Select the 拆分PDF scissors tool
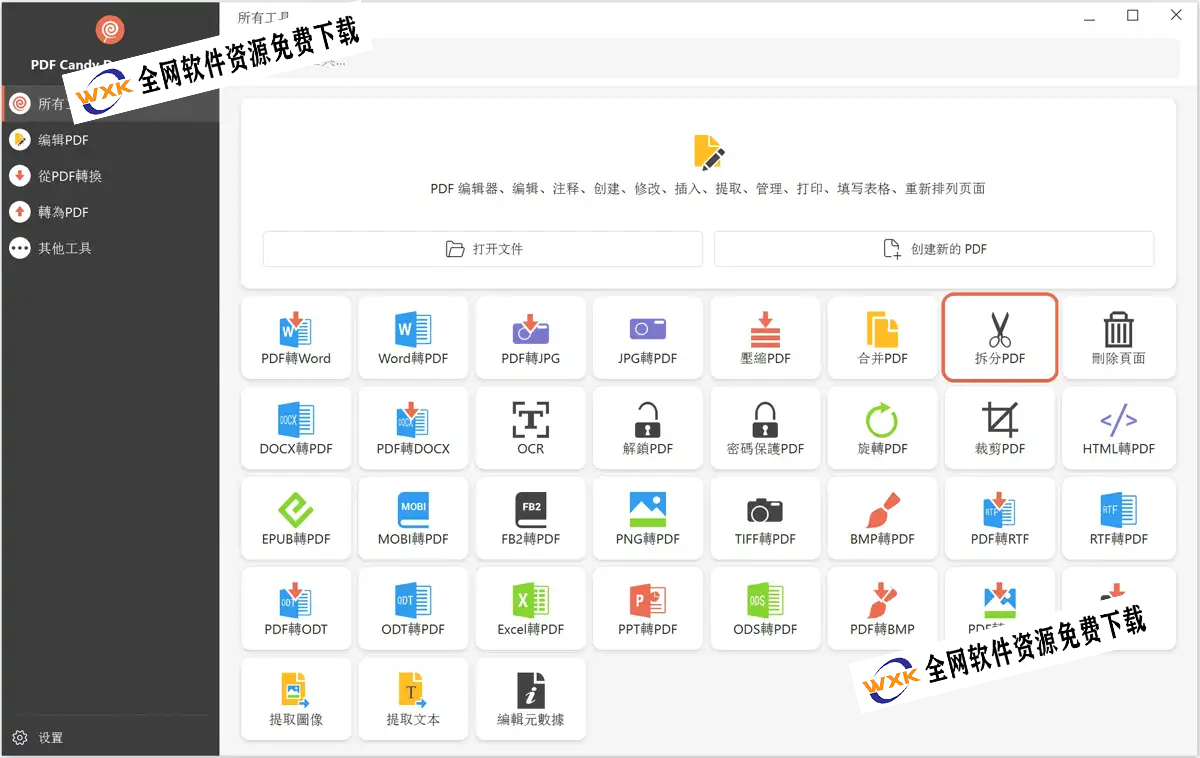Viewport: 1200px width, 758px height. click(x=1000, y=338)
